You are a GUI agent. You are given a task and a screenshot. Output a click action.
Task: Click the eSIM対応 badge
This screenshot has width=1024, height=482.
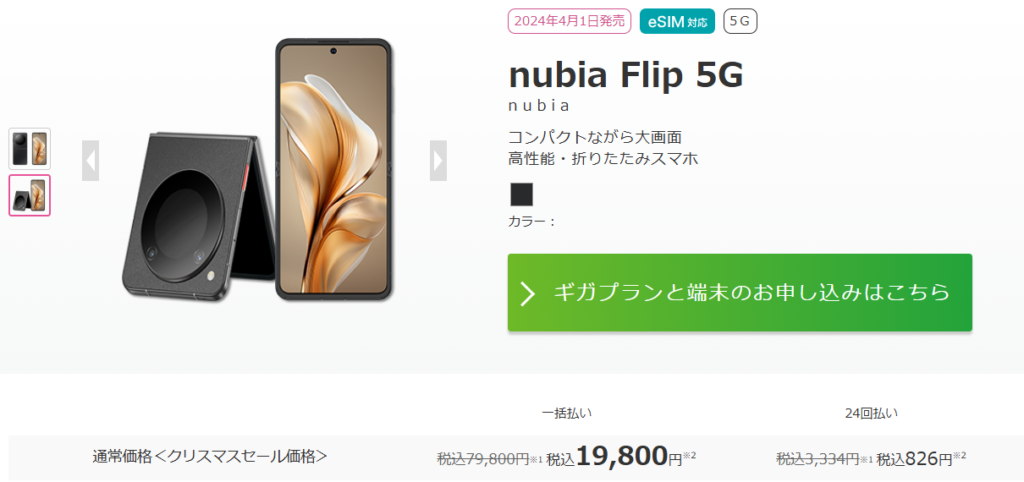click(x=676, y=20)
